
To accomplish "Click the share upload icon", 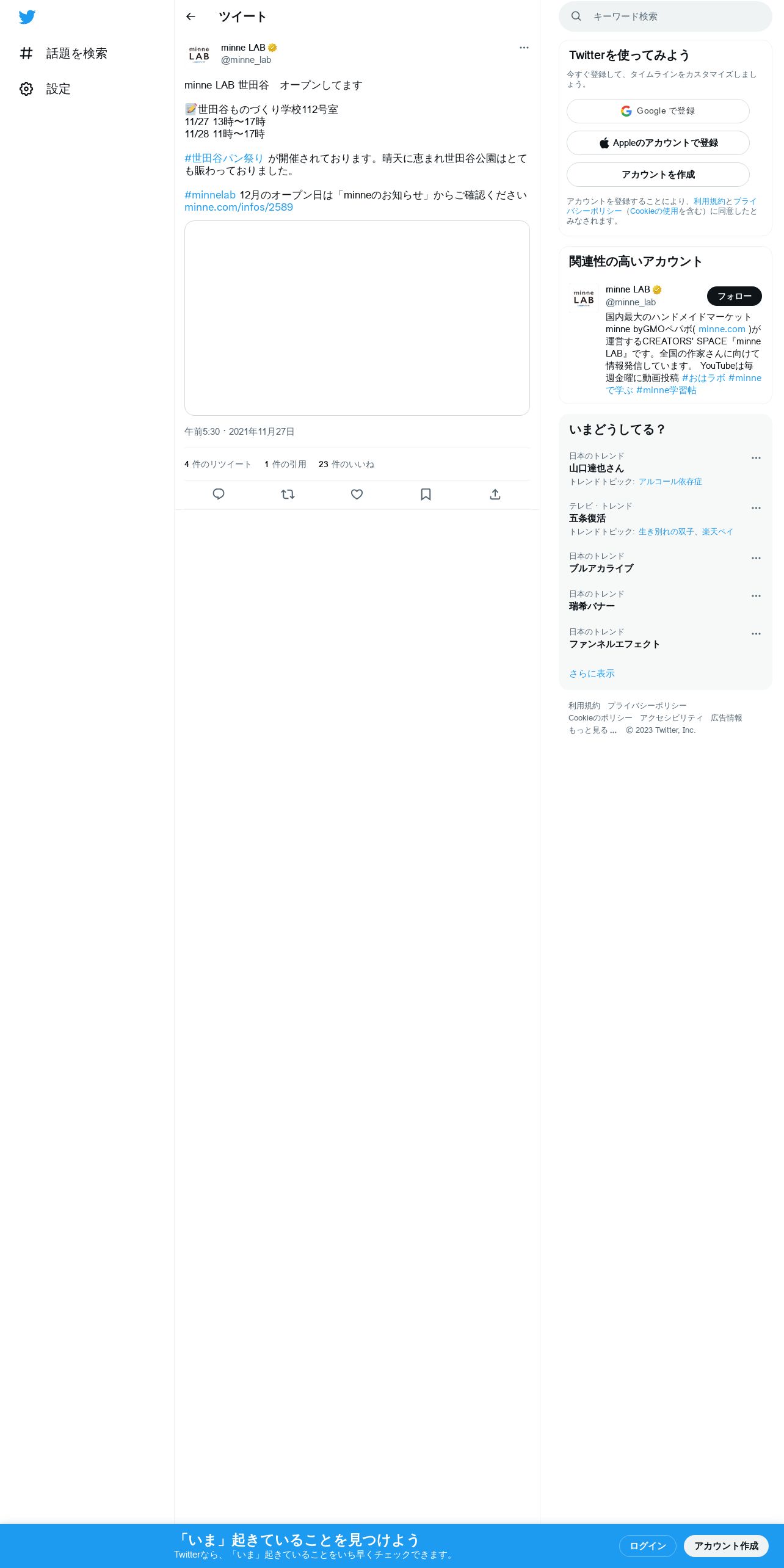I will (495, 495).
